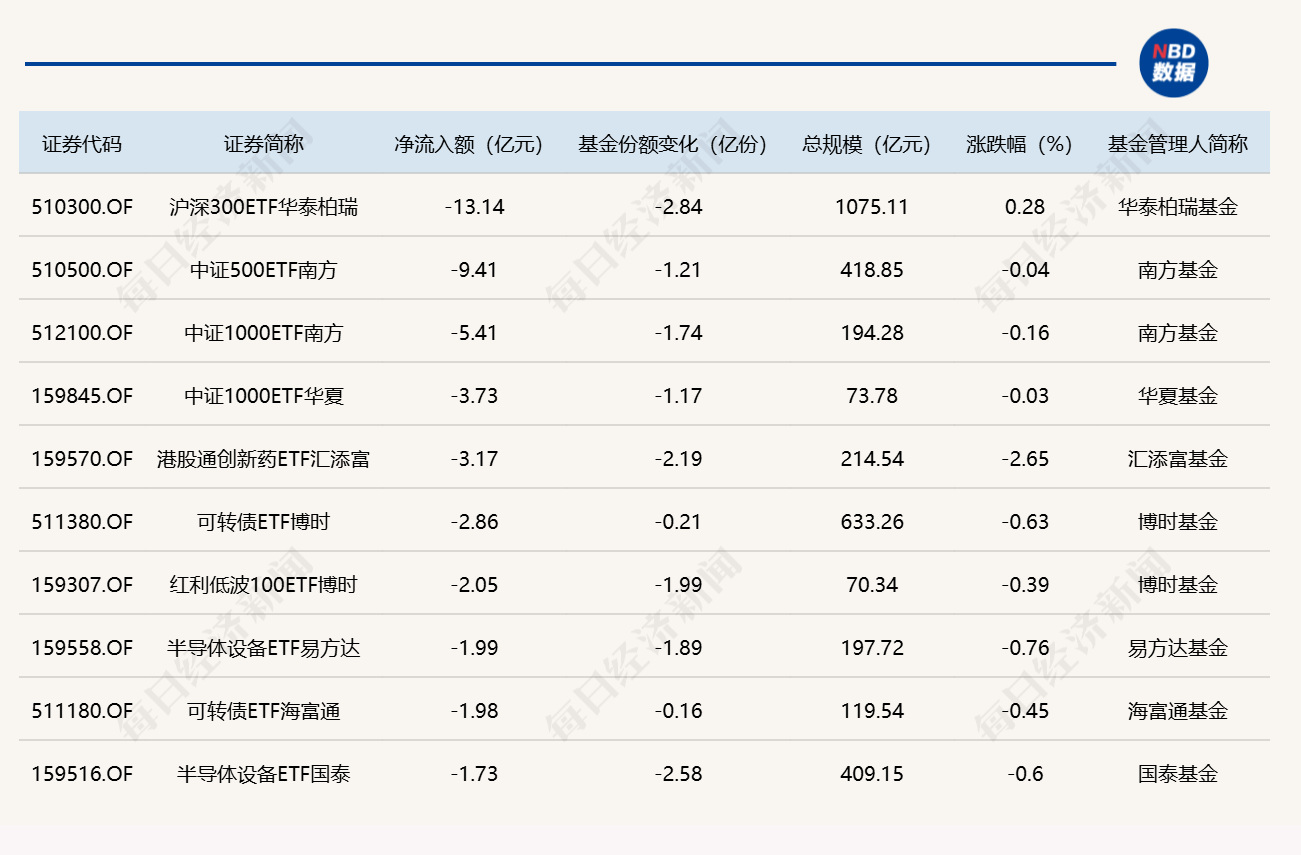
Task: Click price change value 0.28
Action: point(1025,207)
